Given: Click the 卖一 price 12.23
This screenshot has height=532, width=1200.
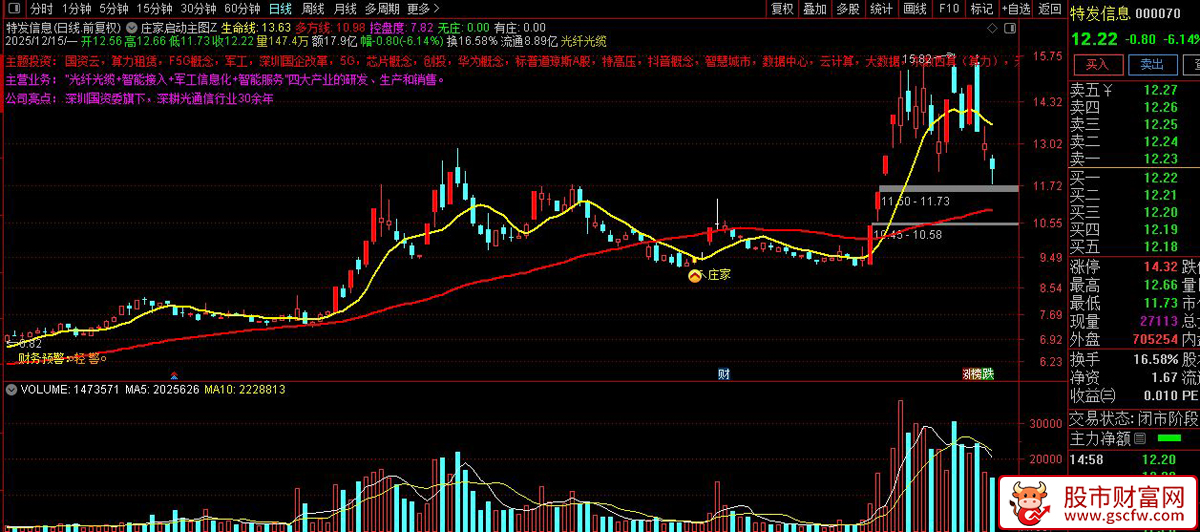Looking at the screenshot, I should (x=1161, y=158).
